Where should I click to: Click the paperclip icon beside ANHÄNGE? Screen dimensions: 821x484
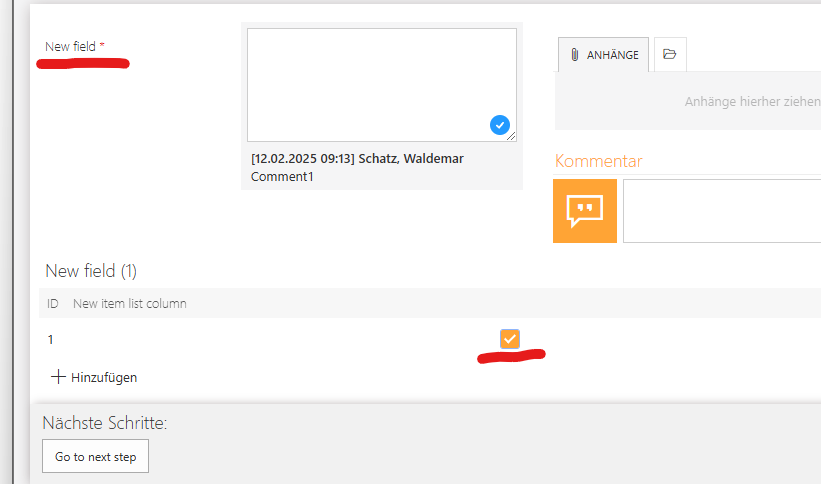pos(574,55)
